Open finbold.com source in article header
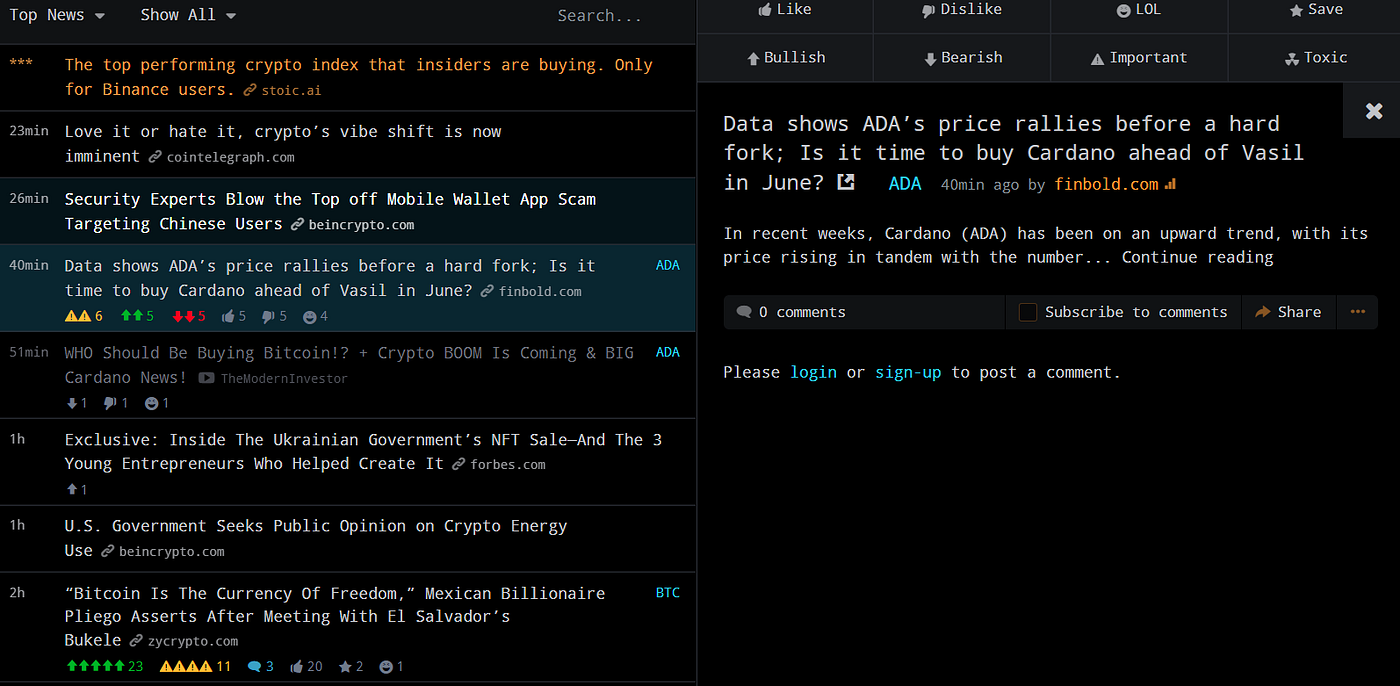 [1106, 184]
